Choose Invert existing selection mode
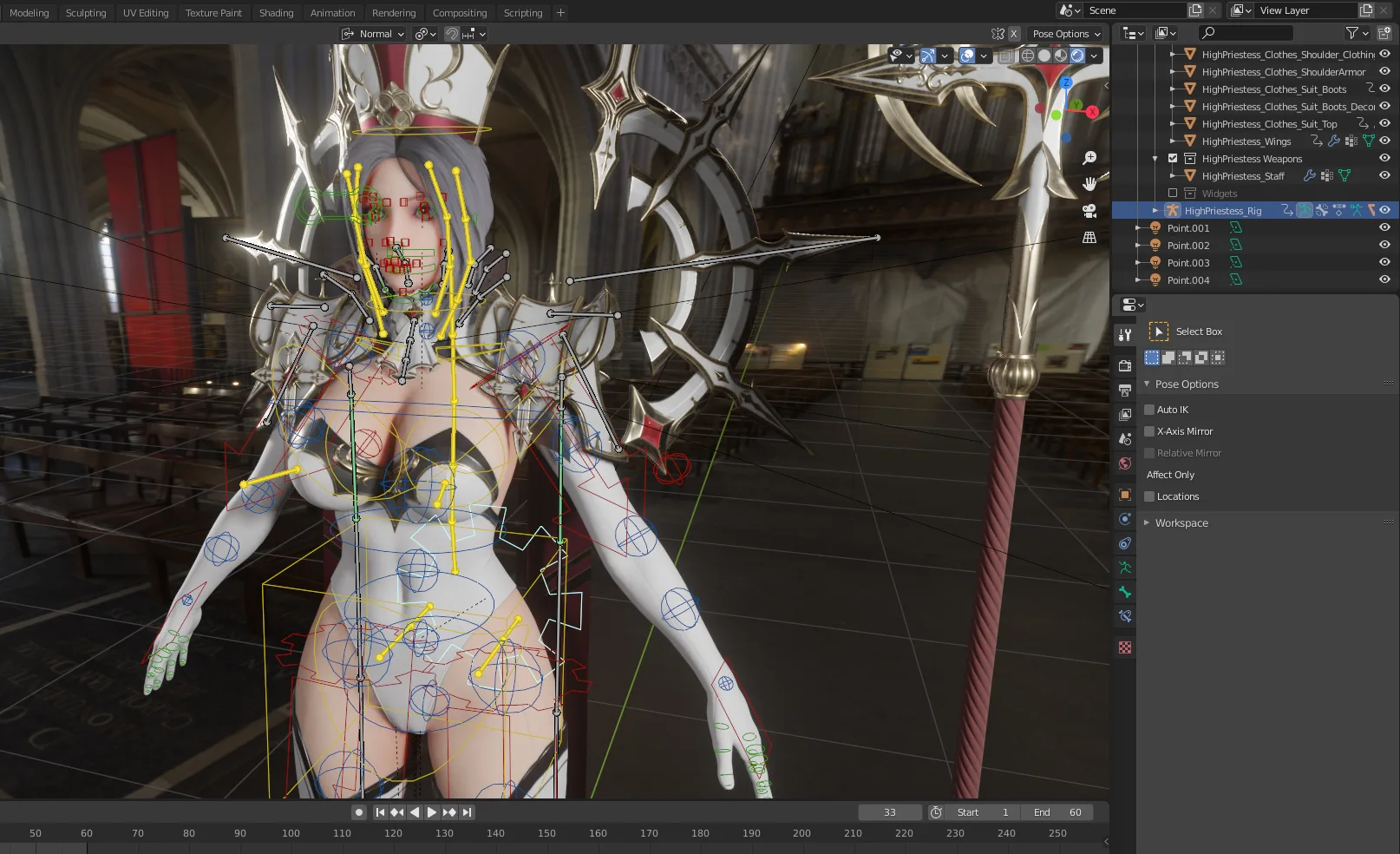This screenshot has width=1400, height=854. 1201,358
